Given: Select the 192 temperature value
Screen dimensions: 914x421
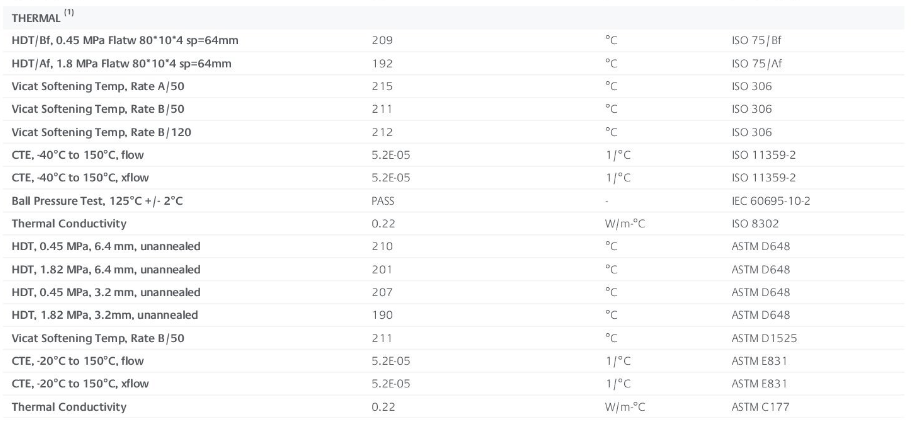Looking at the screenshot, I should tap(381, 63).
